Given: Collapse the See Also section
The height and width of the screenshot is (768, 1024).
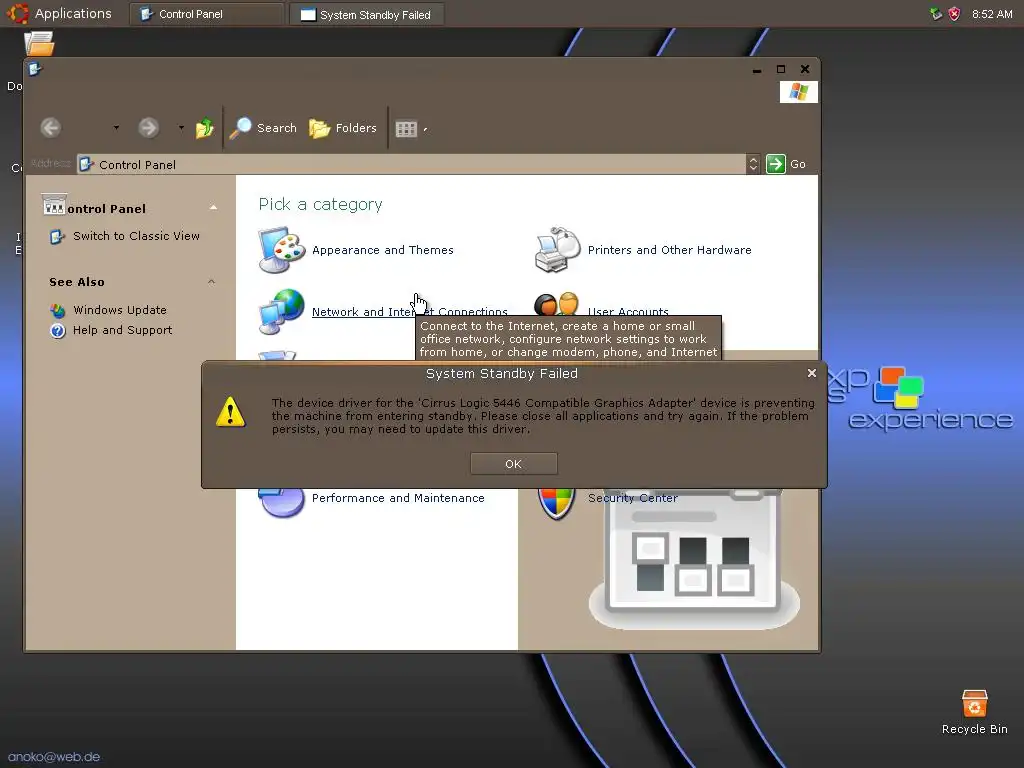Looking at the screenshot, I should coord(212,281).
